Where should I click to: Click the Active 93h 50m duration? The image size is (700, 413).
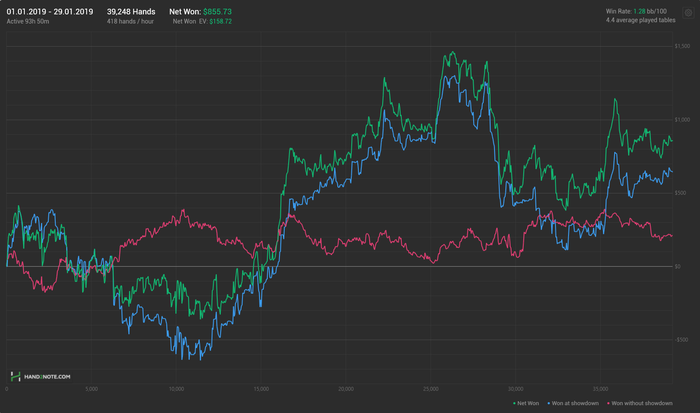click(31, 20)
